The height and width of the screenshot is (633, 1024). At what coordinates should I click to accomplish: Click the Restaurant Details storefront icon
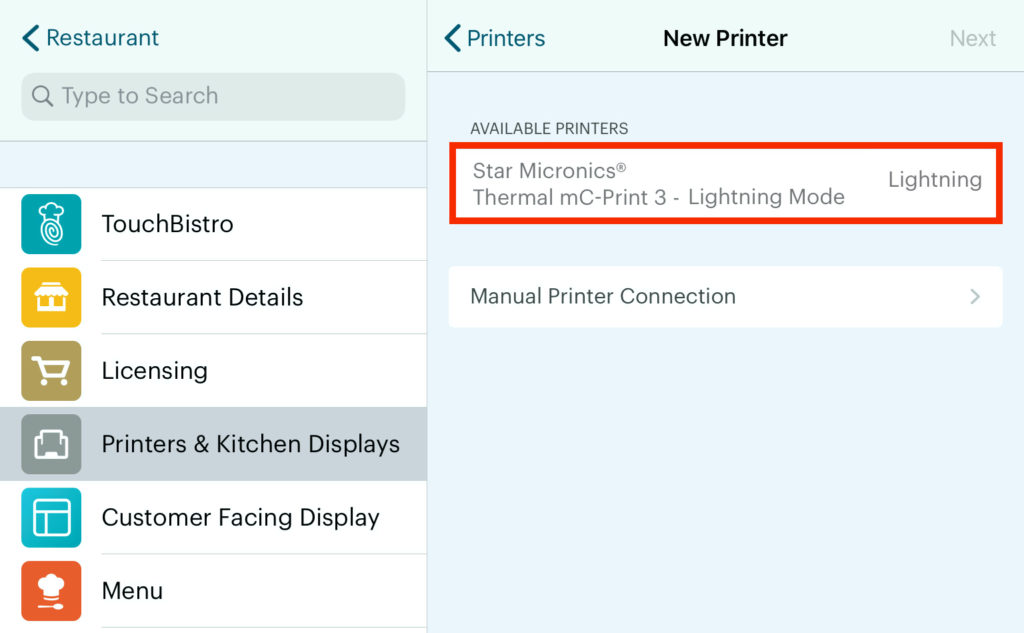tap(51, 297)
